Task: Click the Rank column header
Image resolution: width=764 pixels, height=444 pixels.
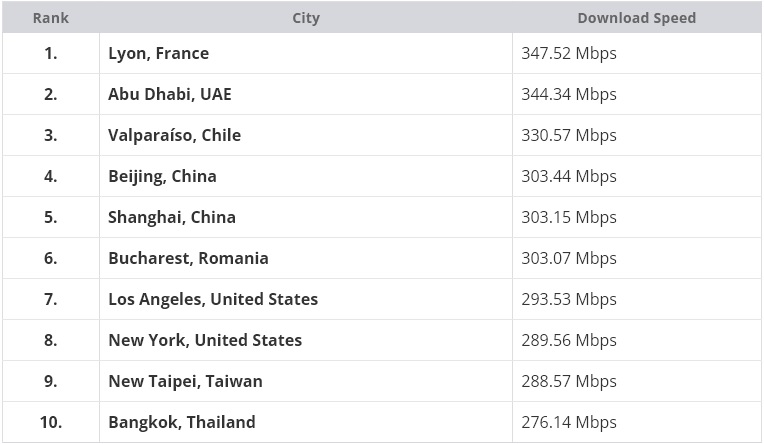Action: tap(50, 18)
